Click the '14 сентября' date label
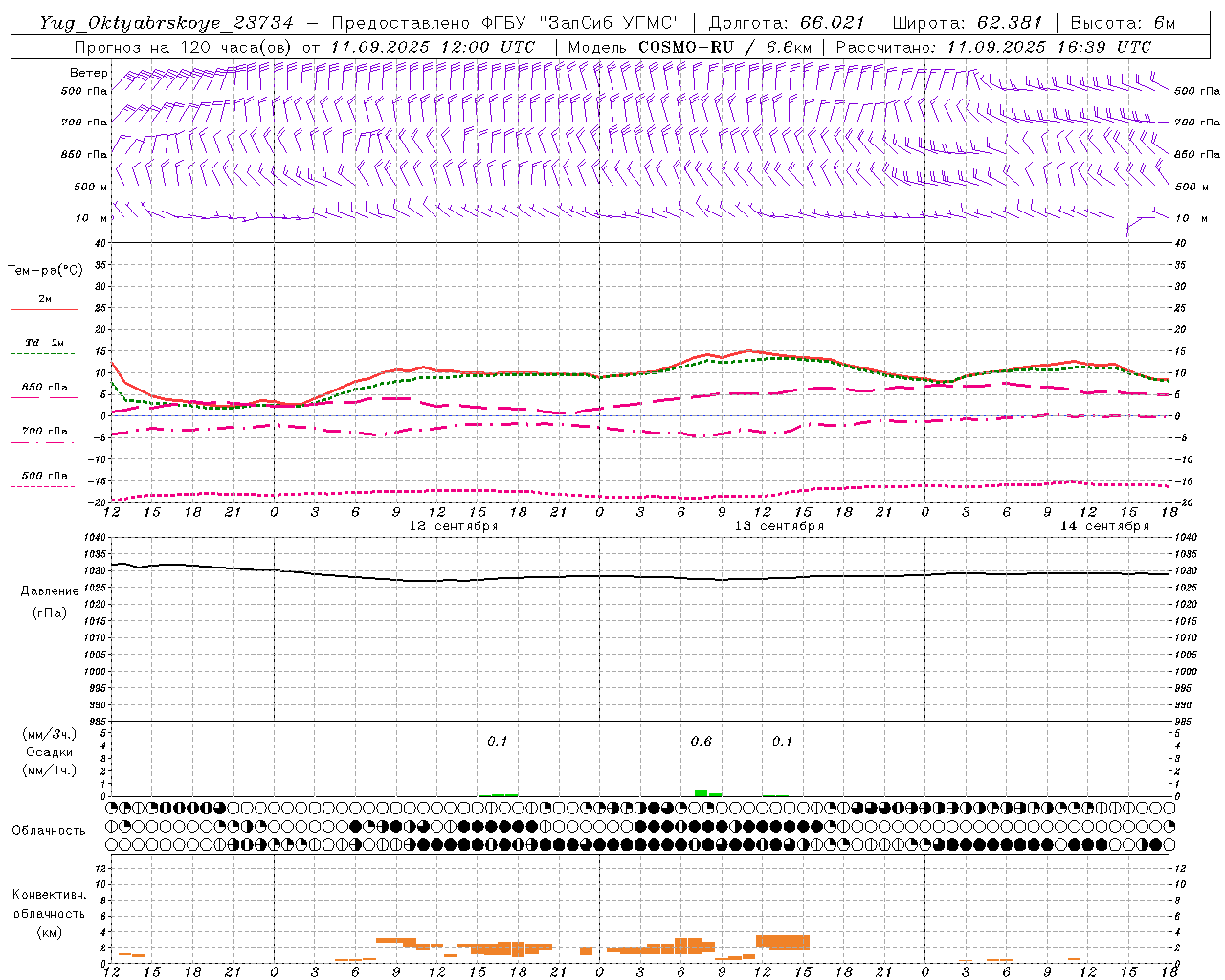This screenshot has width=1225, height=980. click(x=1104, y=526)
